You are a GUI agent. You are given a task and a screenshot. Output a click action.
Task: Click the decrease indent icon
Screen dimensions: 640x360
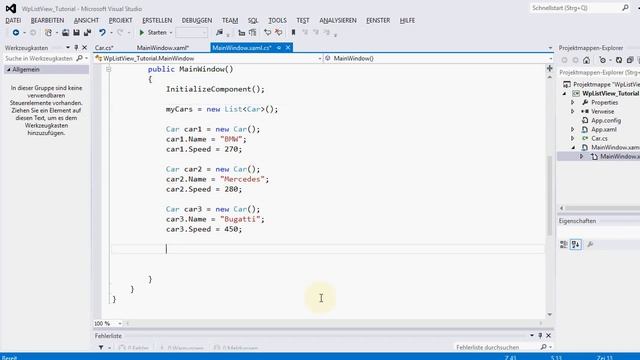(x=242, y=32)
